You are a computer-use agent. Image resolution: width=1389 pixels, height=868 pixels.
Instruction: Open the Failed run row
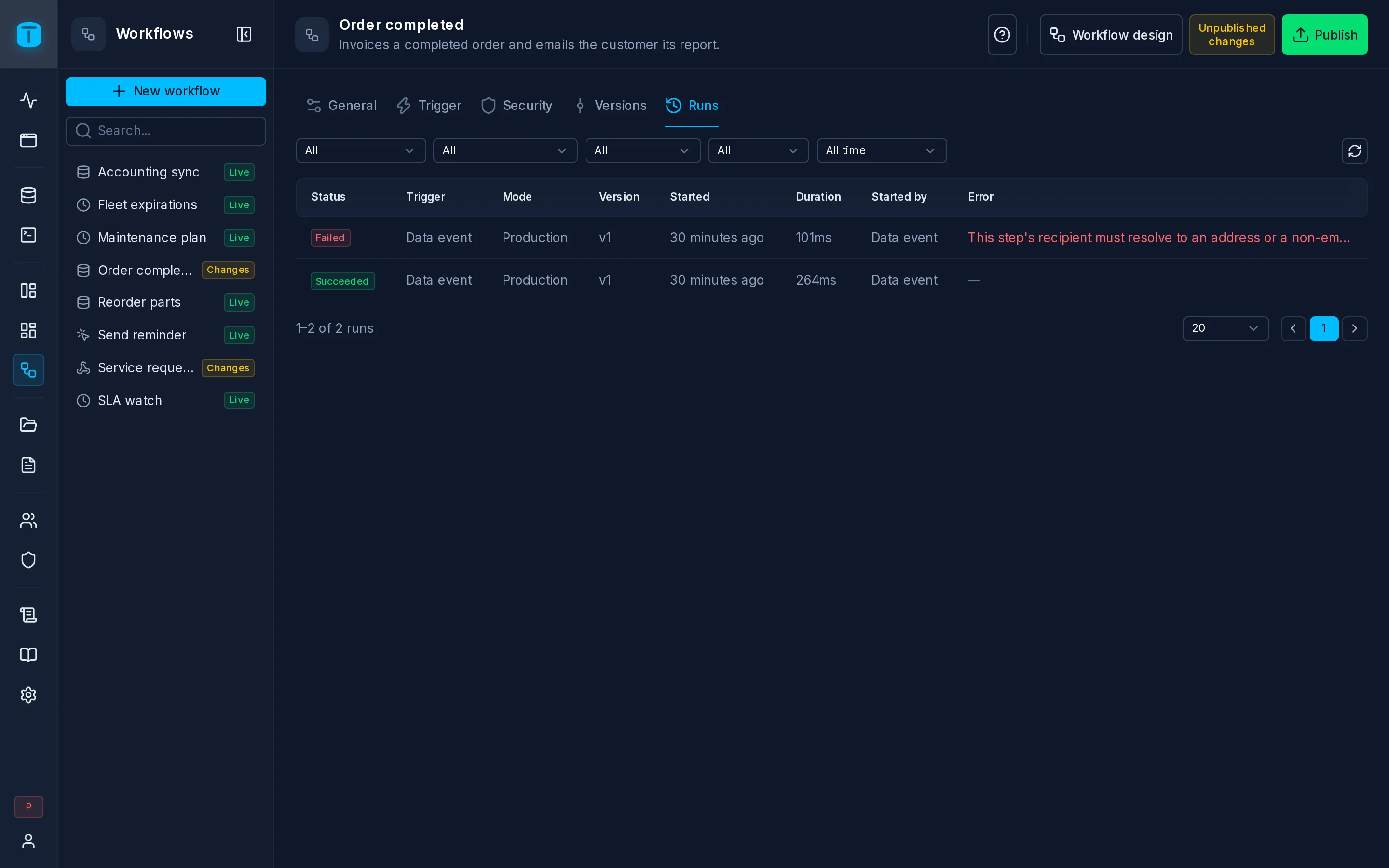pyautogui.click(x=831, y=238)
